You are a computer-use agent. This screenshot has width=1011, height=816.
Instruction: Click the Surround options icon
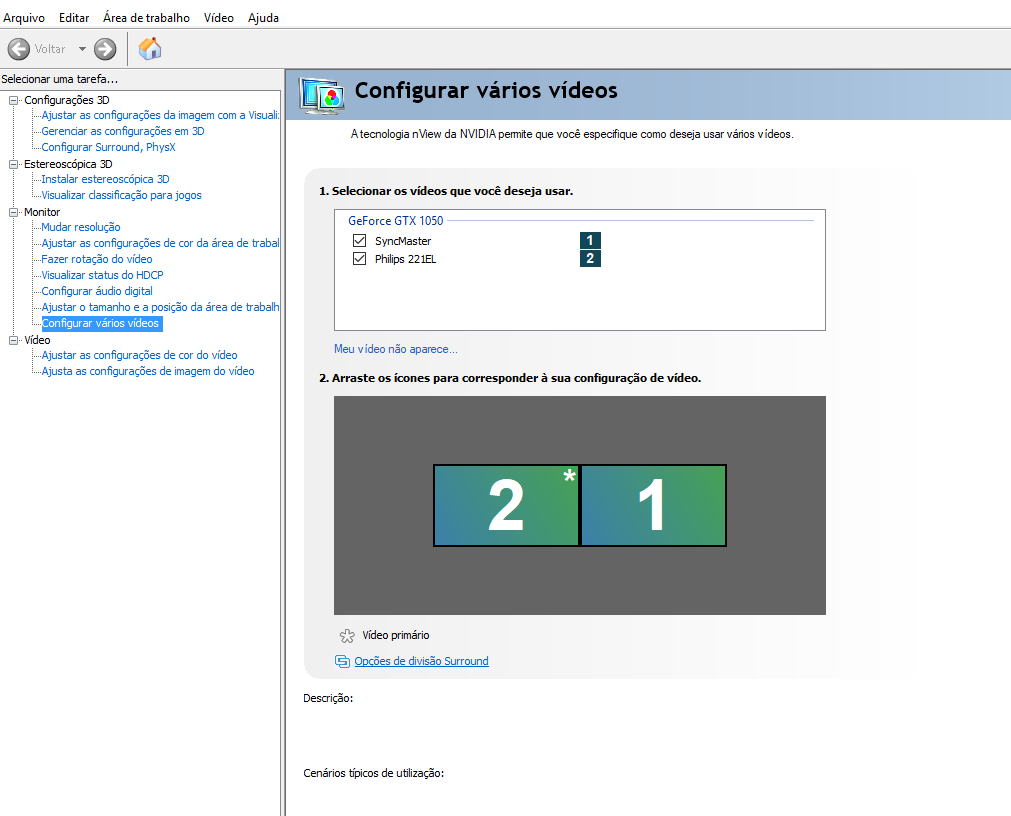(x=342, y=661)
